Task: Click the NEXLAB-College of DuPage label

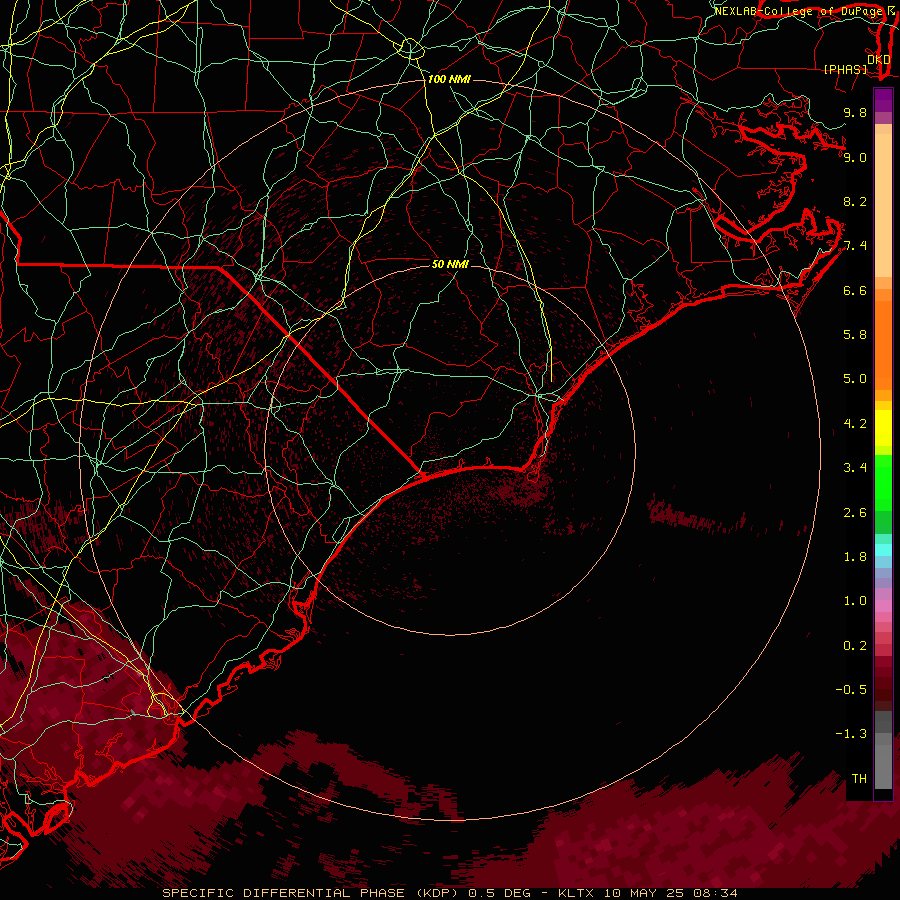Action: click(x=798, y=11)
